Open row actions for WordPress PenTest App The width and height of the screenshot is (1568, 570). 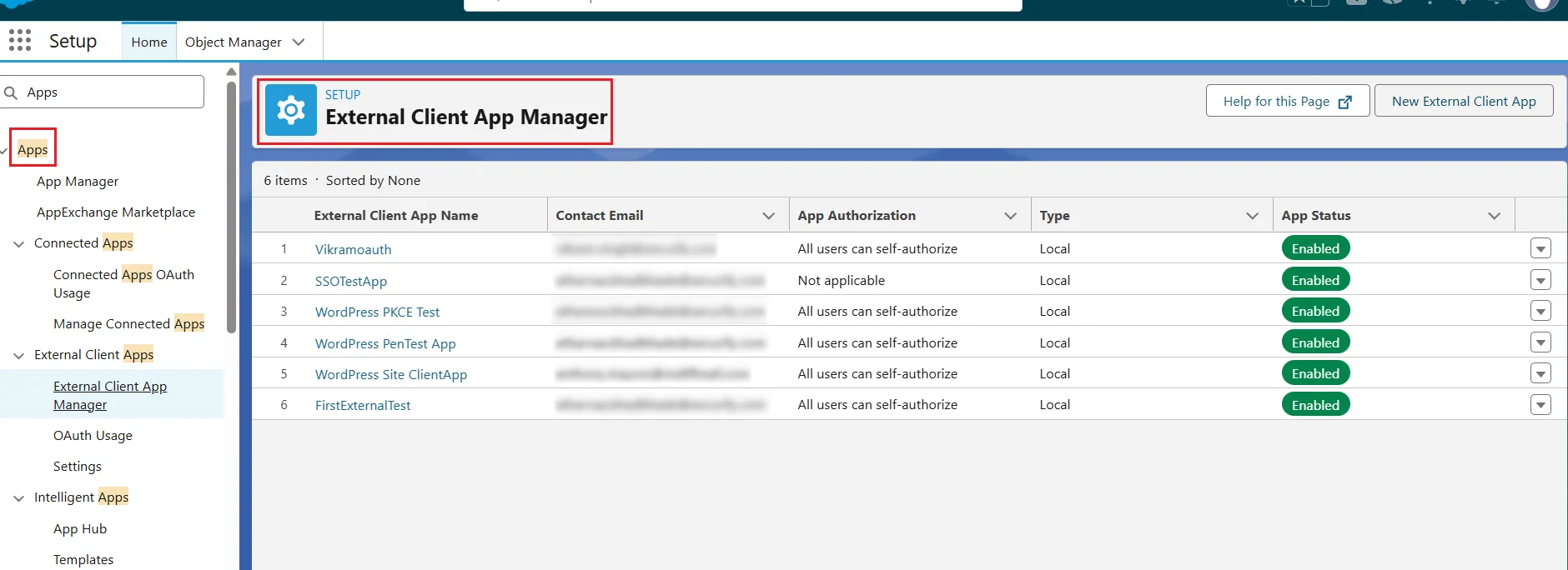pyautogui.click(x=1540, y=342)
